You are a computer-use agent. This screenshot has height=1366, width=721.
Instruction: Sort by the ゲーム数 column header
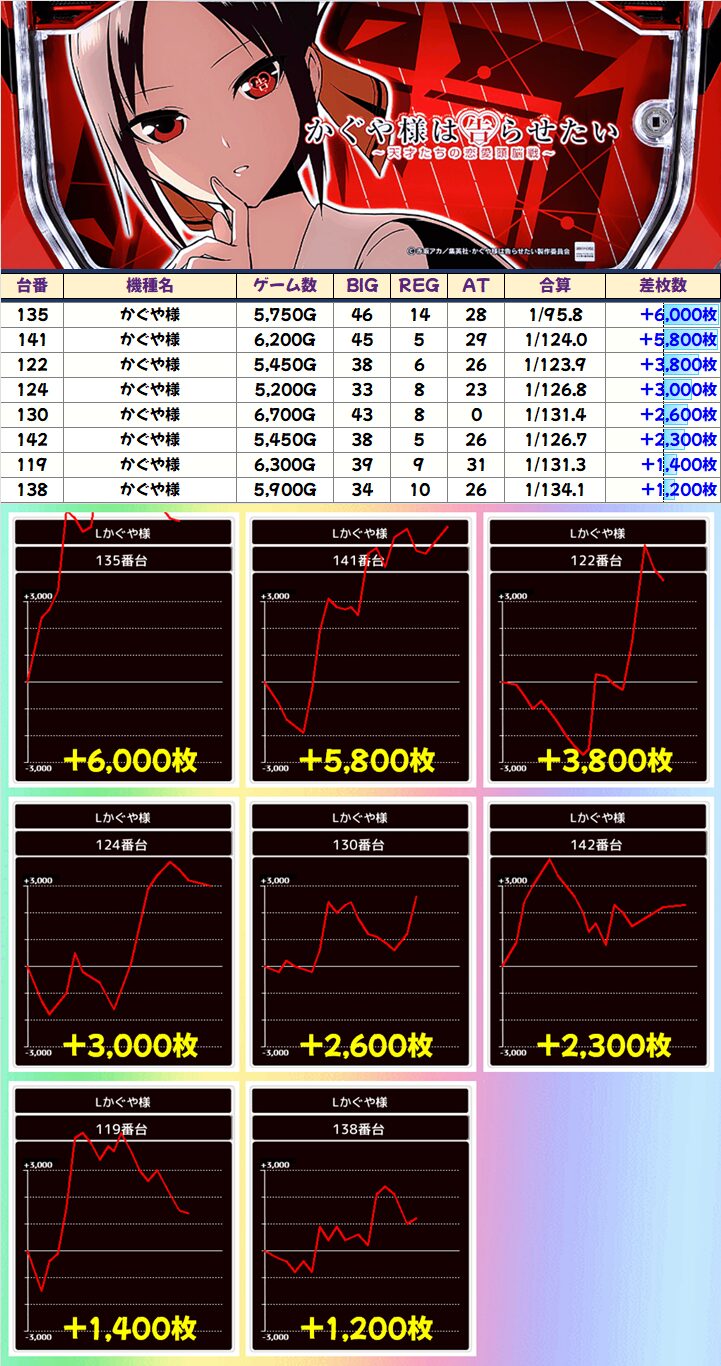[x=285, y=286]
